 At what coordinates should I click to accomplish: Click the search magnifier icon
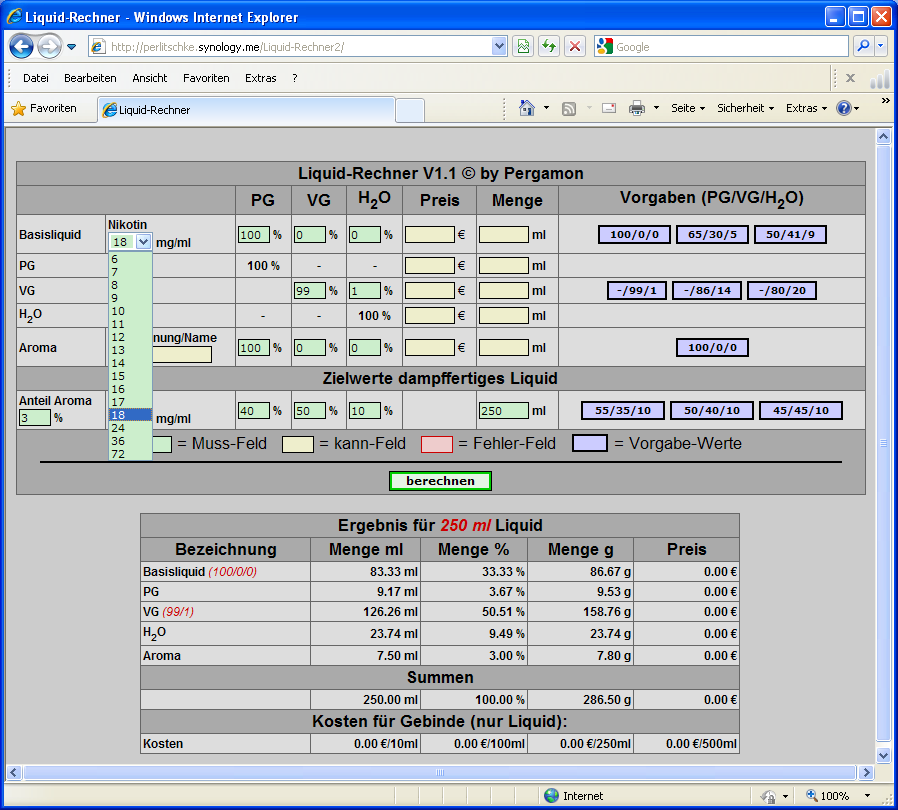pyautogui.click(x=863, y=46)
